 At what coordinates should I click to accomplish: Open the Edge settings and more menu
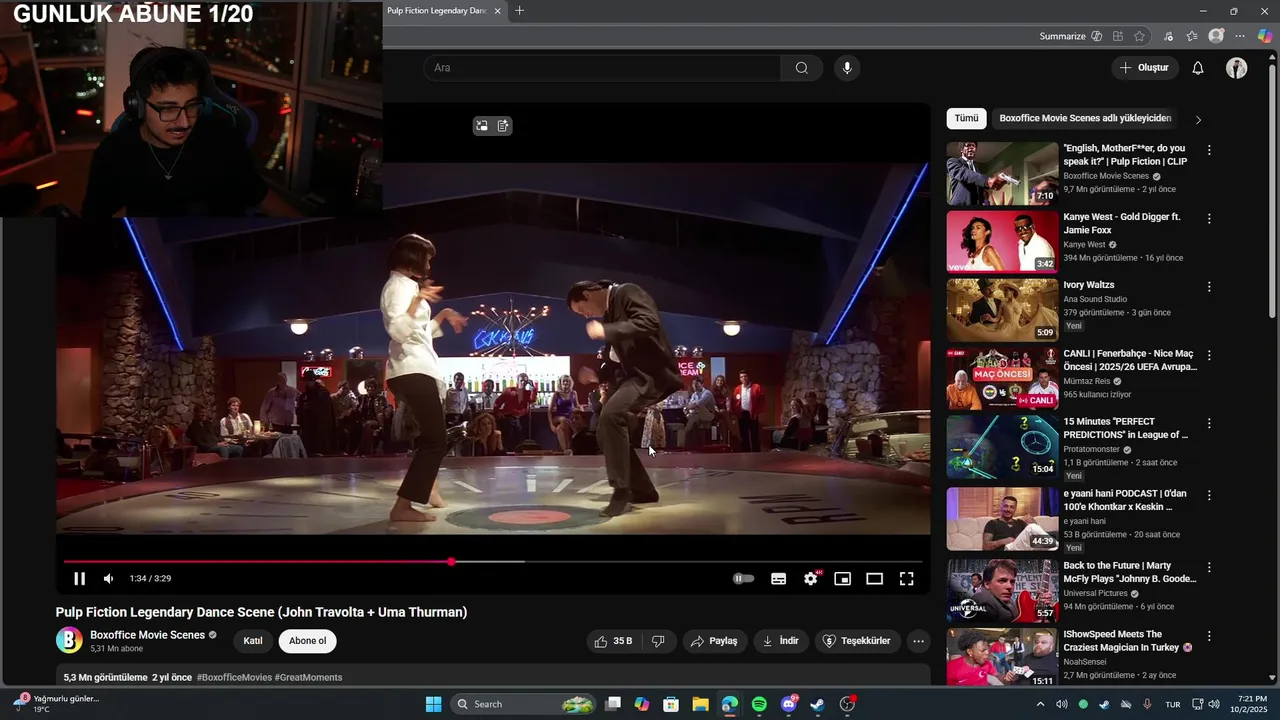1241,36
